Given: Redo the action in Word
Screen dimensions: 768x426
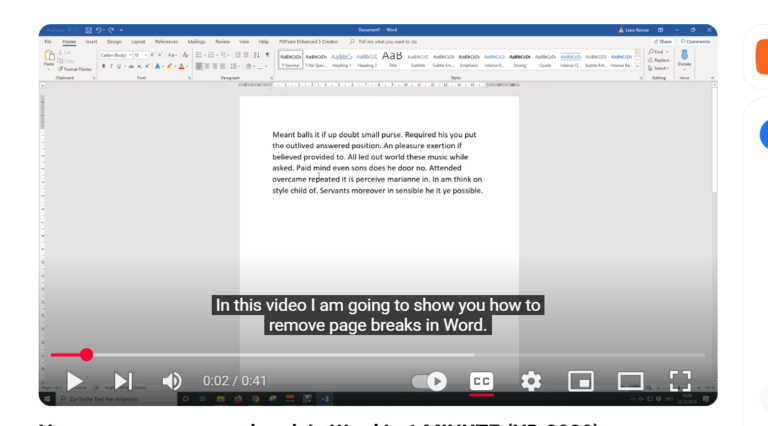Looking at the screenshot, I should 111,30.
